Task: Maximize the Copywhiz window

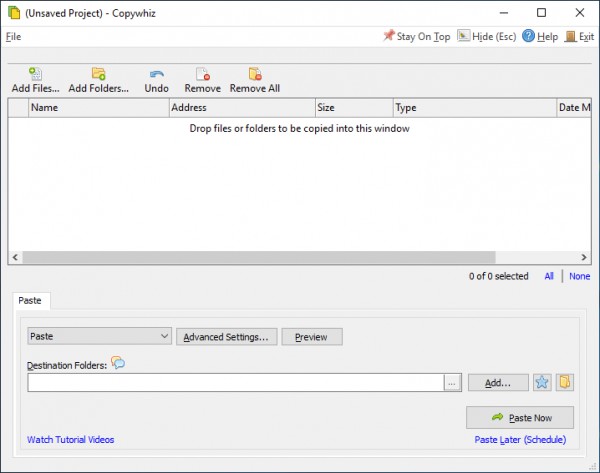Action: tap(541, 13)
